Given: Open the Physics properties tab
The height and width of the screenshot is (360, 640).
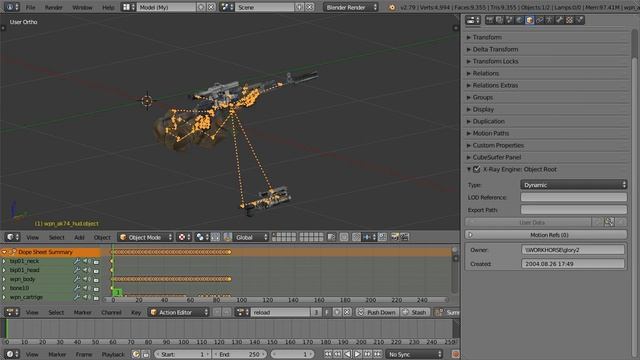Looking at the screenshot, I should pos(580,20).
